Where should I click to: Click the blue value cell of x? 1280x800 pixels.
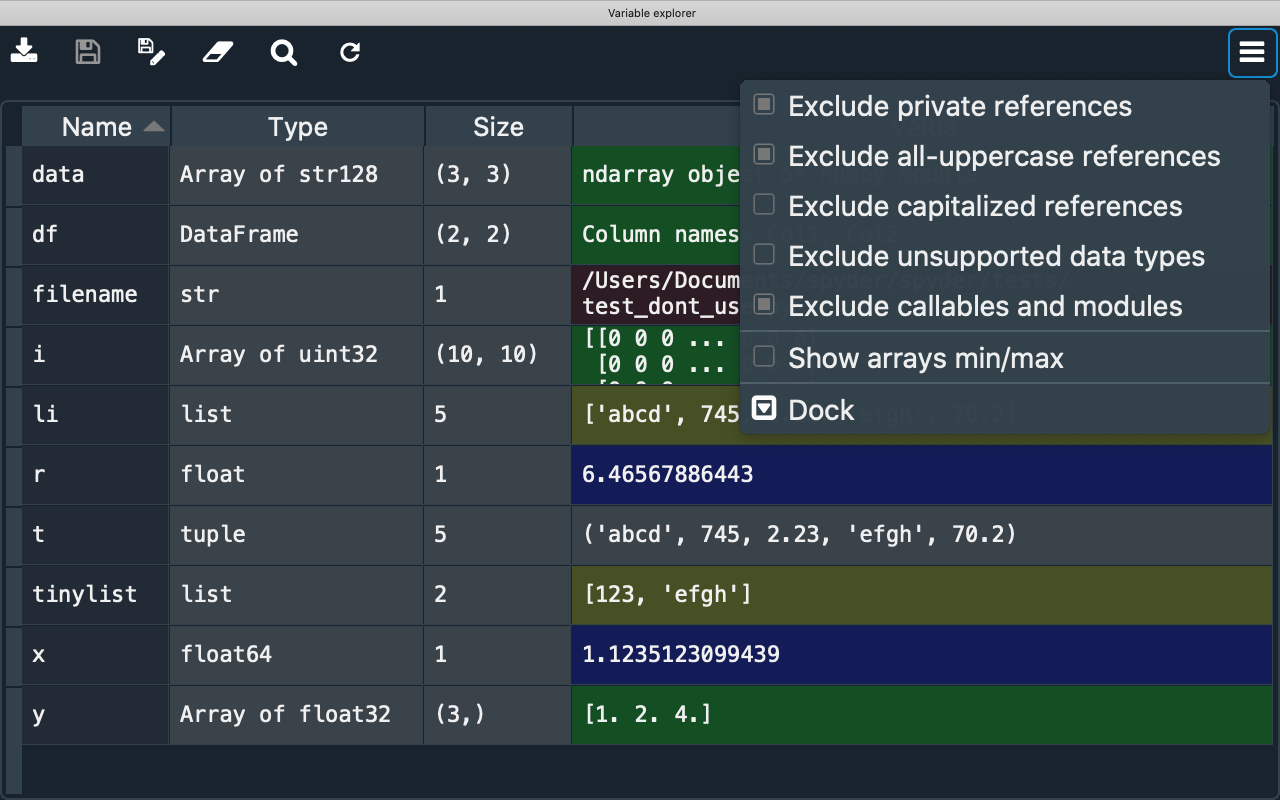920,655
